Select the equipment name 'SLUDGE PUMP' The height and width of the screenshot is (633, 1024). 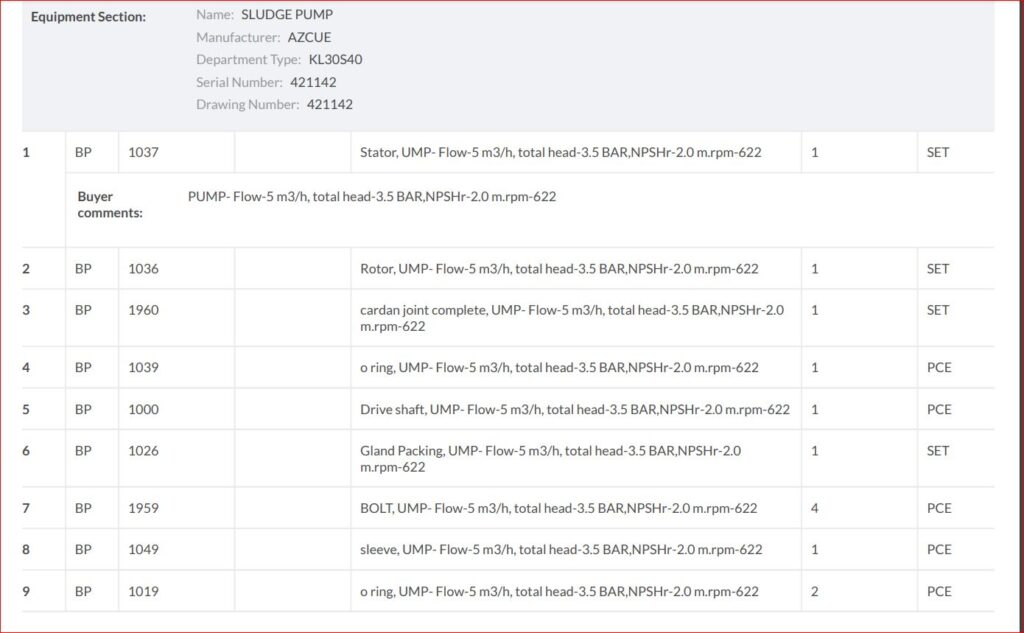pos(287,14)
